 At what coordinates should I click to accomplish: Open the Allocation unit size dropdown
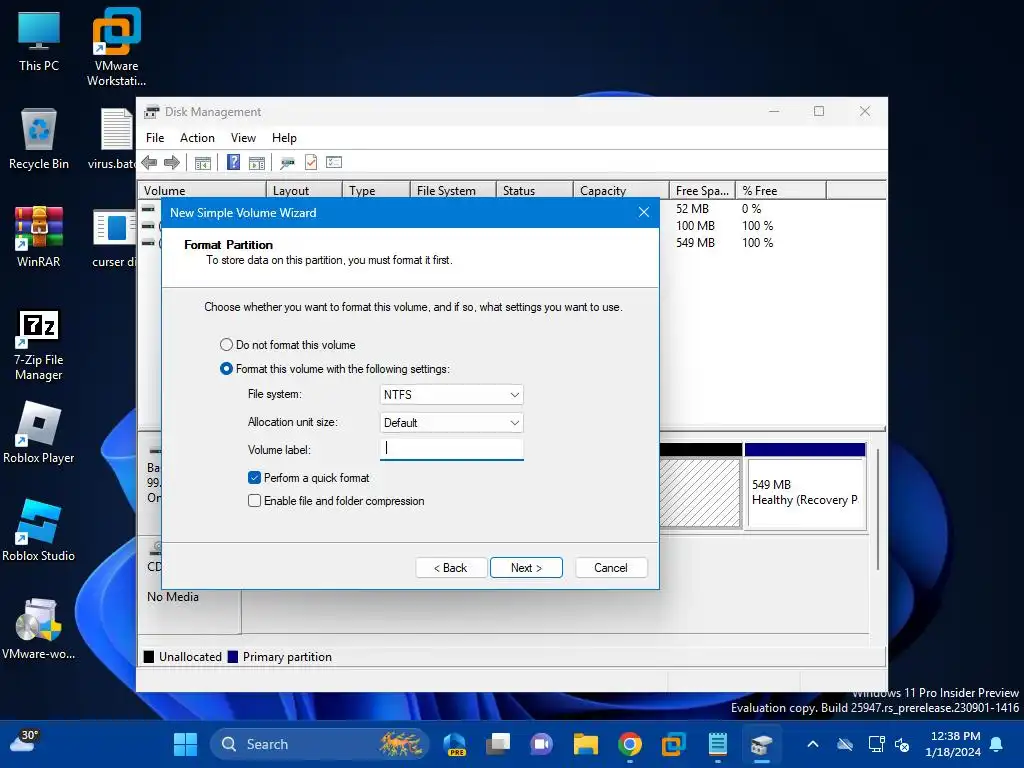click(451, 423)
